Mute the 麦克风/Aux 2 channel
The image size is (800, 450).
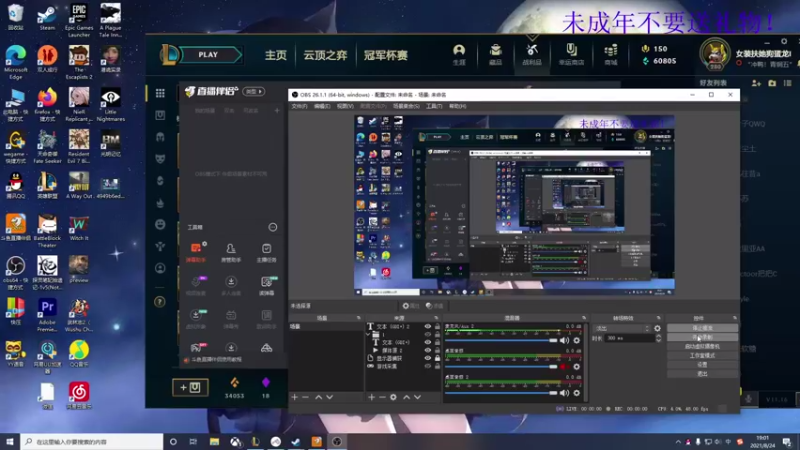pos(564,340)
